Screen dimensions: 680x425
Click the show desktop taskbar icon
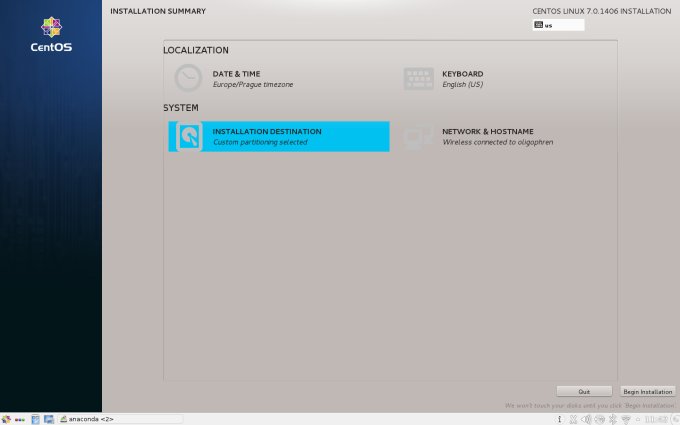49,419
